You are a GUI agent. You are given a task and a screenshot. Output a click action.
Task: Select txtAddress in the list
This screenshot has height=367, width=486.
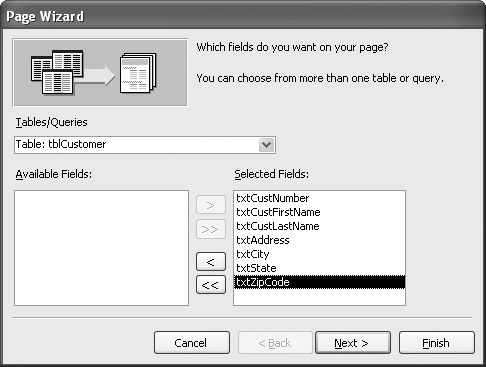tap(319, 240)
